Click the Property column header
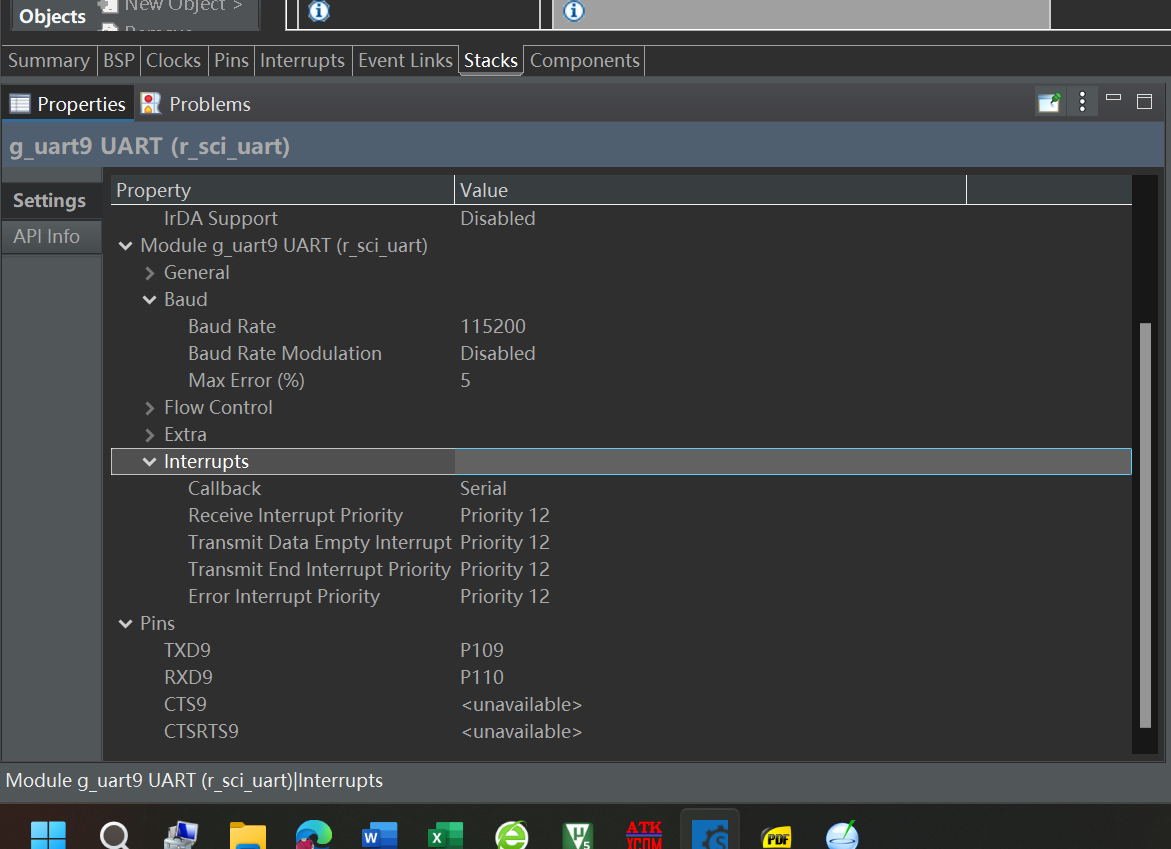This screenshot has height=849, width=1171. (283, 190)
